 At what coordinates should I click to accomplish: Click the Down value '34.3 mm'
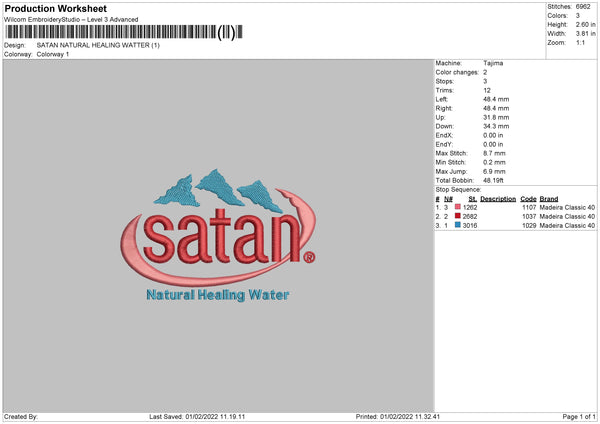tap(496, 126)
